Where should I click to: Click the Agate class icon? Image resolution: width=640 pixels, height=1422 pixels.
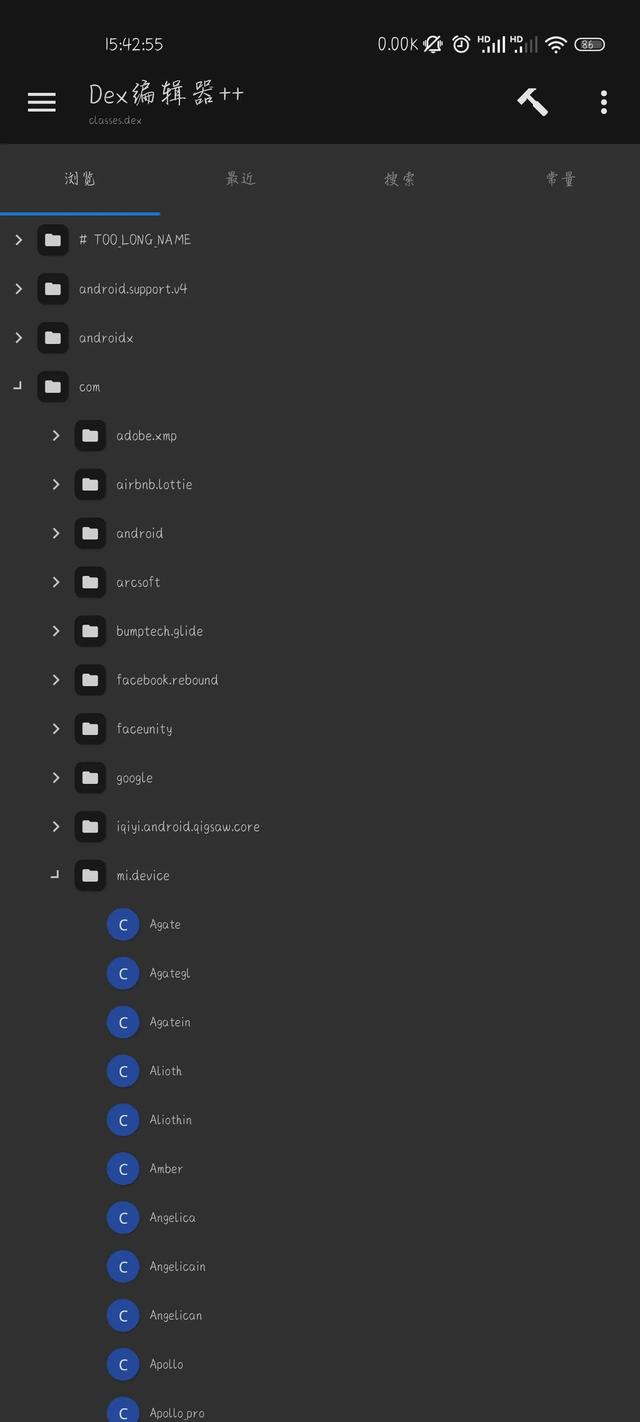coord(123,925)
